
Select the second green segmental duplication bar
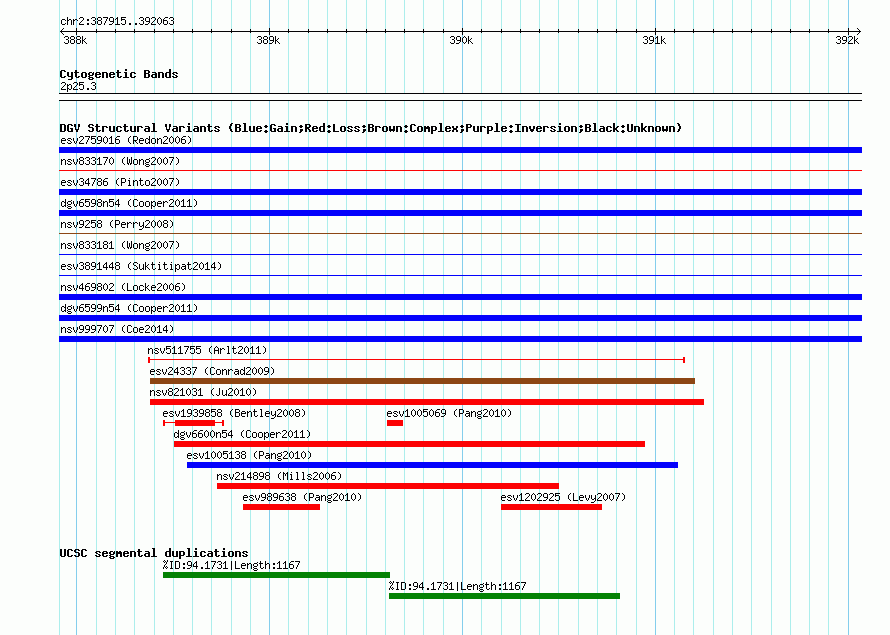pyautogui.click(x=505, y=596)
